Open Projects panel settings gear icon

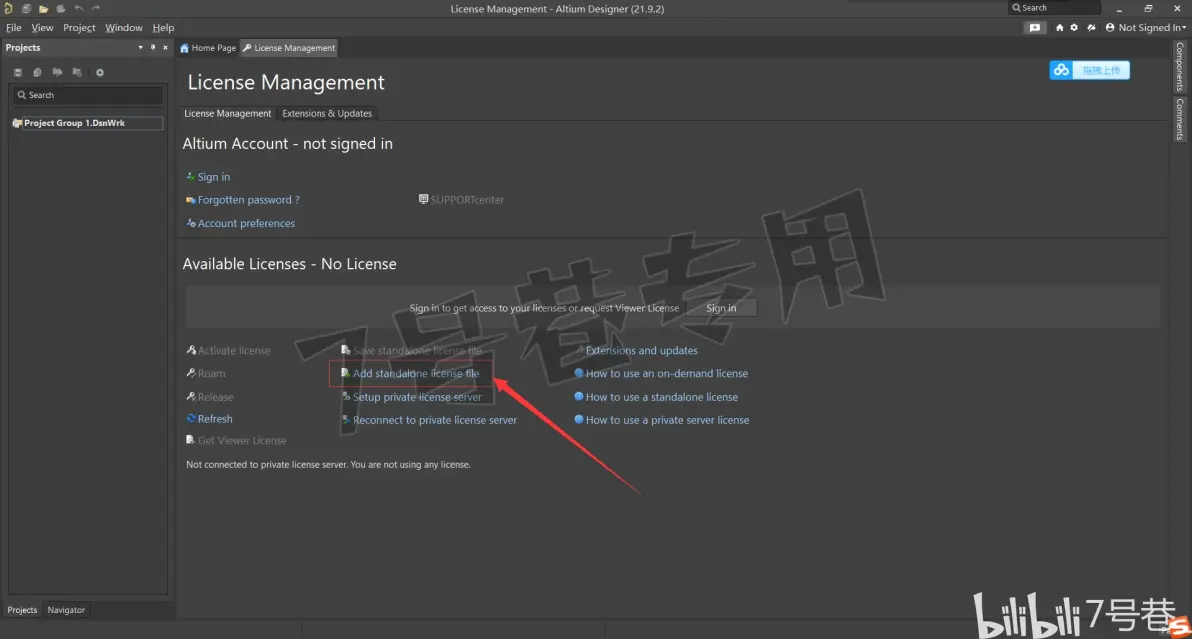(100, 72)
